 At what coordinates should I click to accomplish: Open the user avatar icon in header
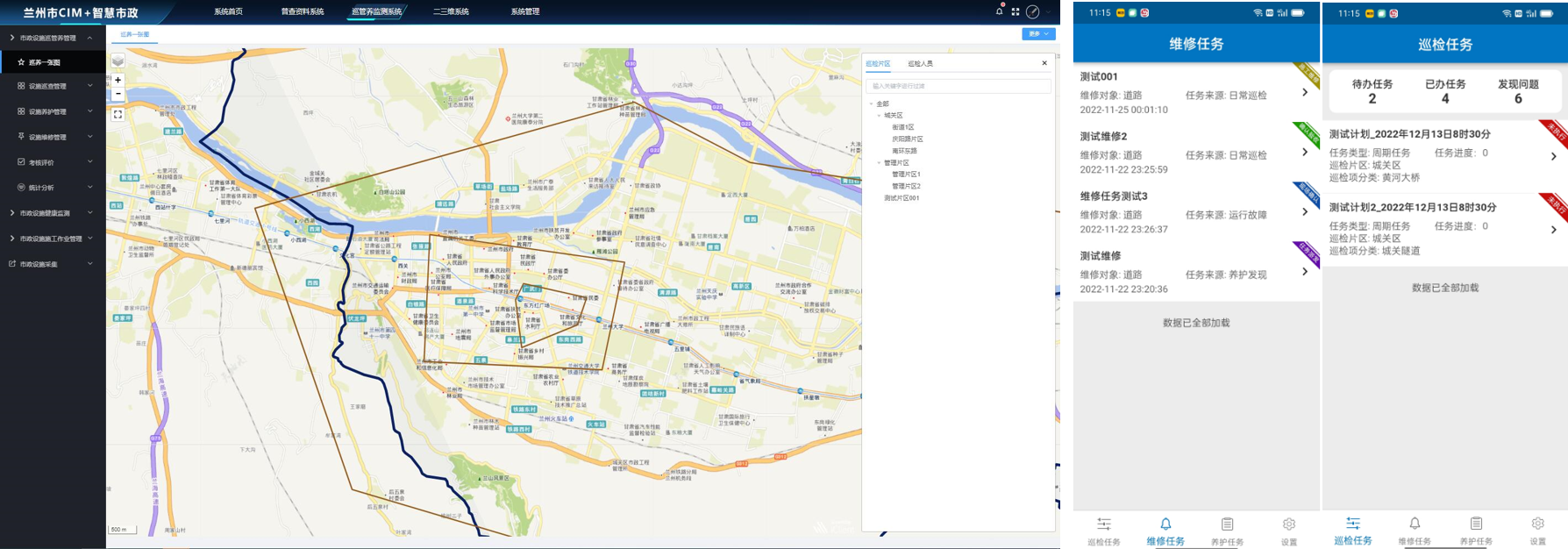pyautogui.click(x=1033, y=11)
